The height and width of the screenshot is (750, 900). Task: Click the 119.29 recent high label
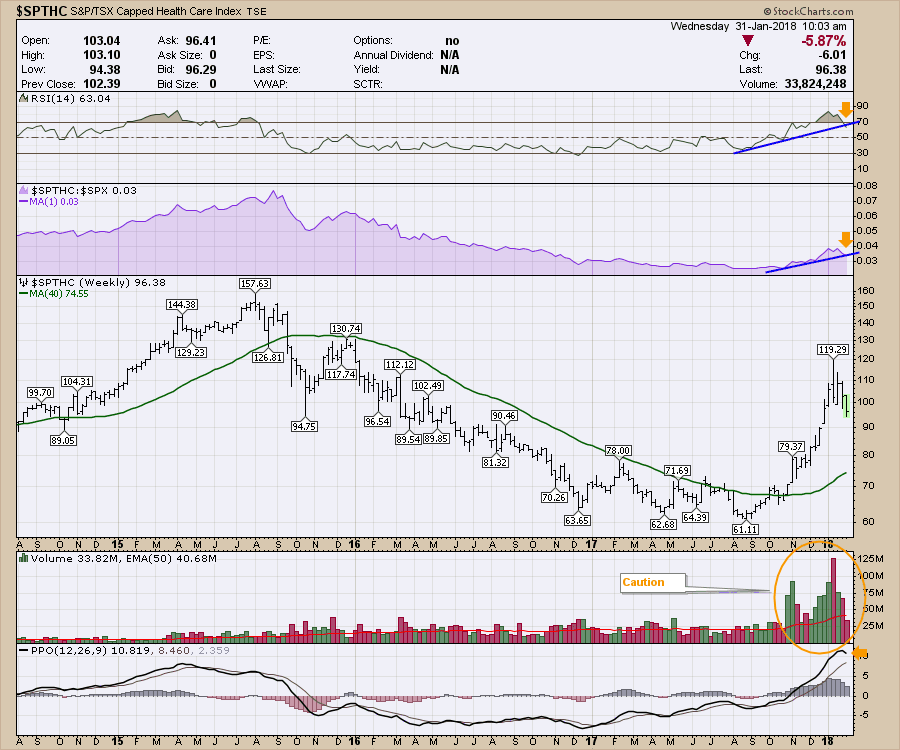pos(833,349)
